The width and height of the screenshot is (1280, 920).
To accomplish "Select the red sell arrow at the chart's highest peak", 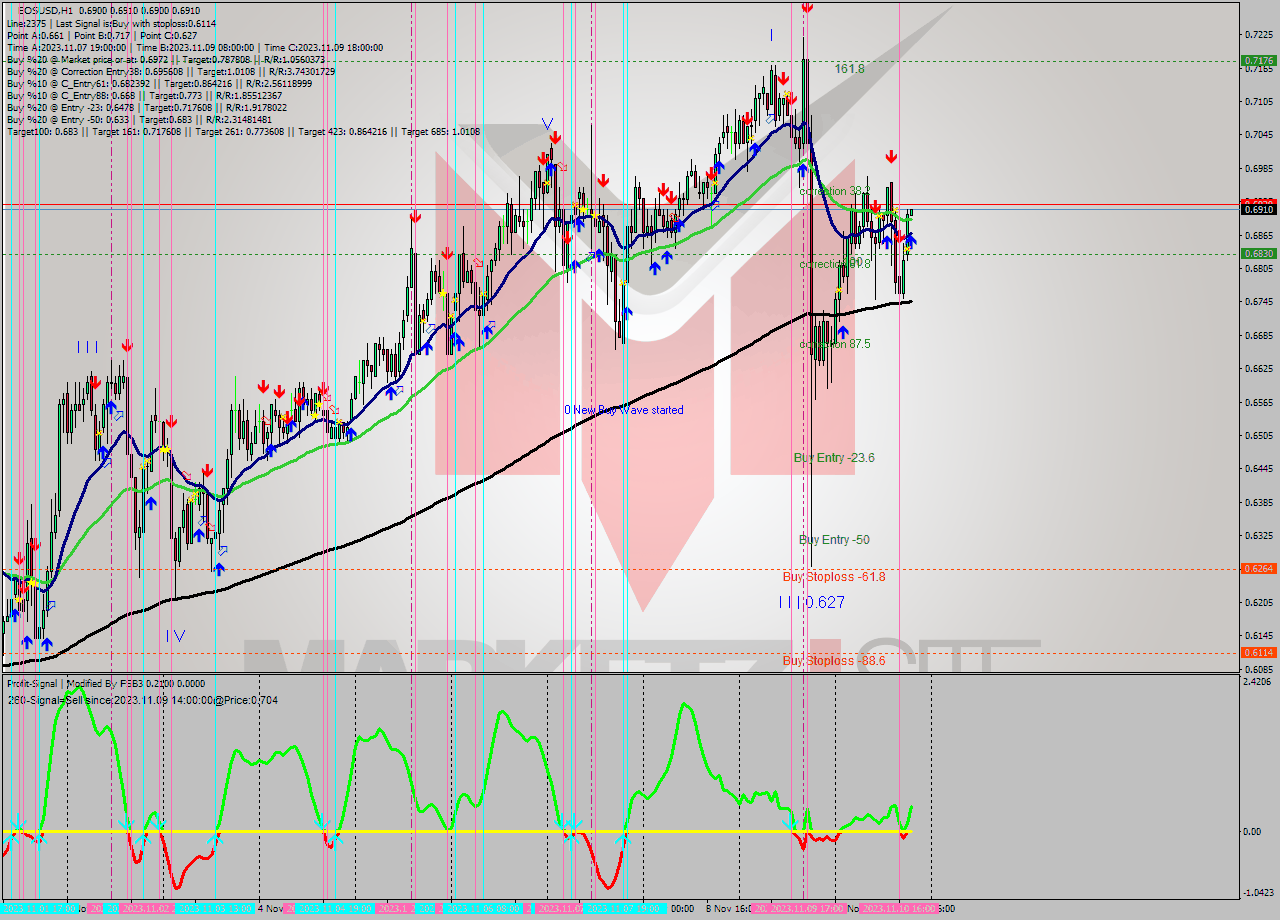I will (x=806, y=10).
